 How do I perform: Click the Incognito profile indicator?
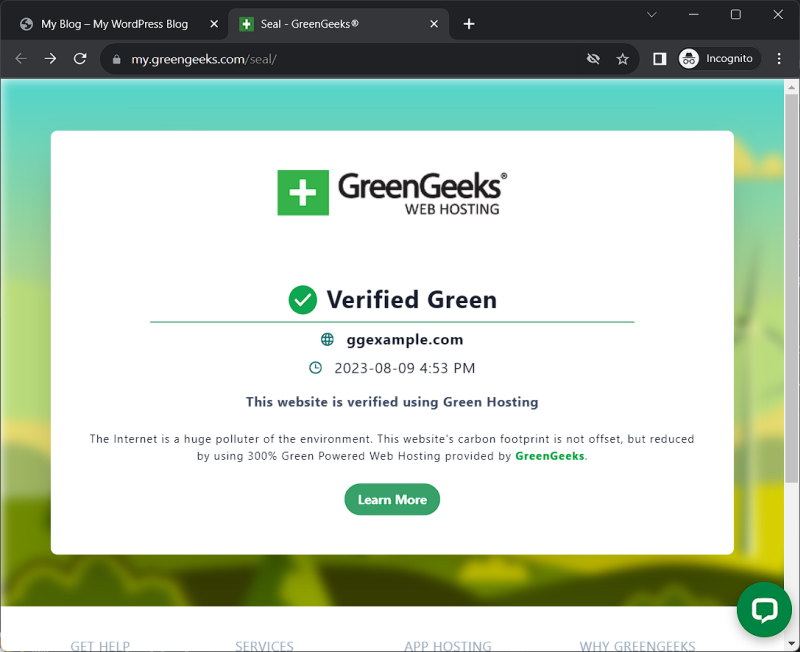pyautogui.click(x=718, y=59)
